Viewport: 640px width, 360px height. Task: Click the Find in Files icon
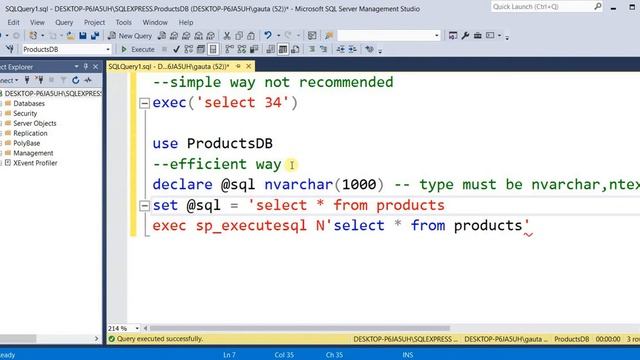(329, 36)
